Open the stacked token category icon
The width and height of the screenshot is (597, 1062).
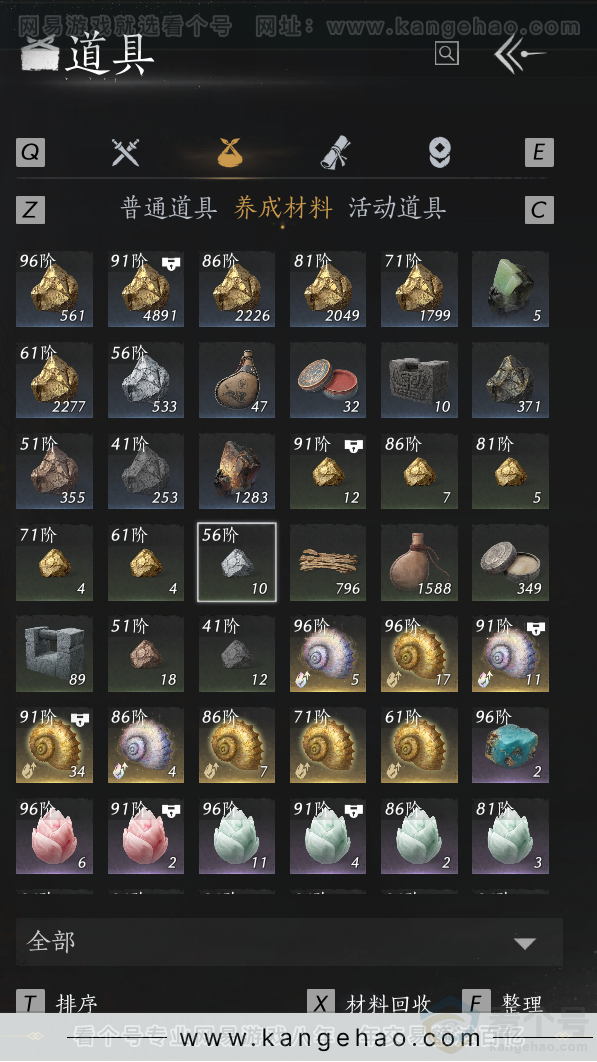tap(440, 152)
